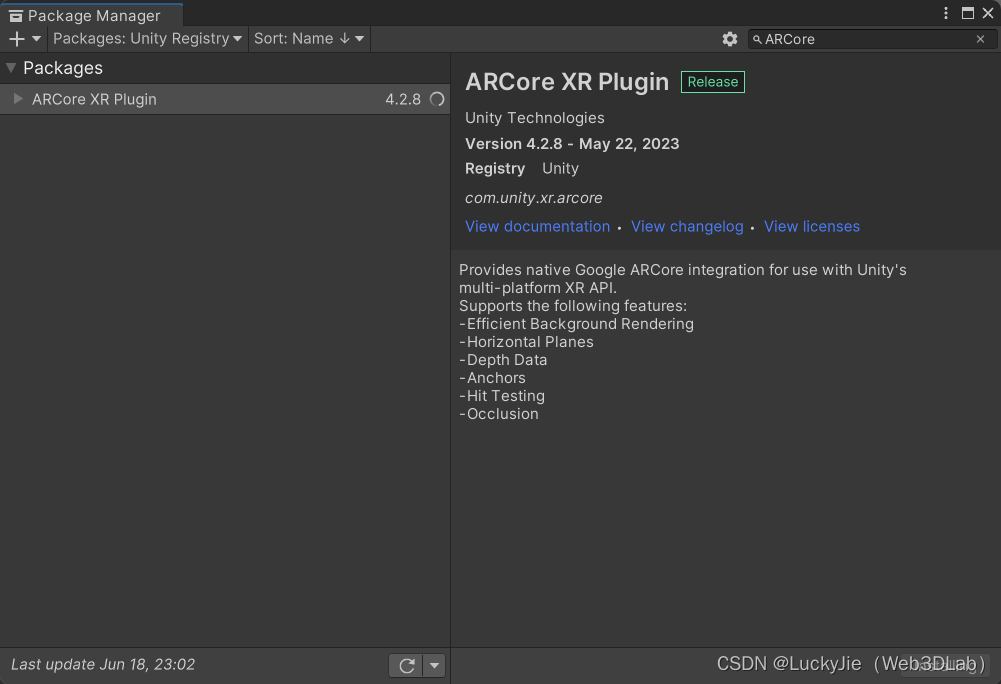Click the Hit Testing feature line
The image size is (1001, 684).
pyautogui.click(x=502, y=396)
